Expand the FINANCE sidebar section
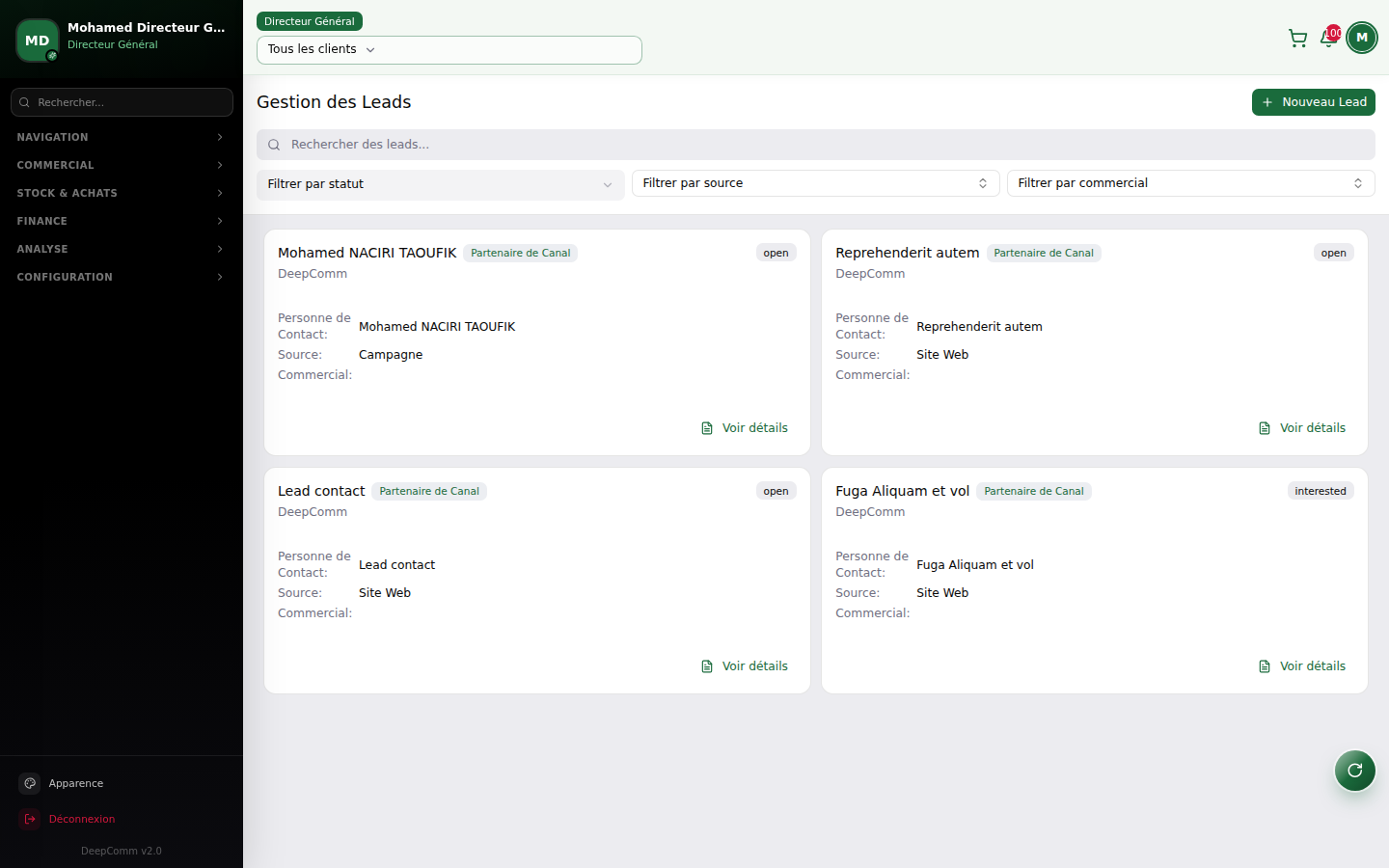This screenshot has height=868, width=1389. tap(122, 221)
